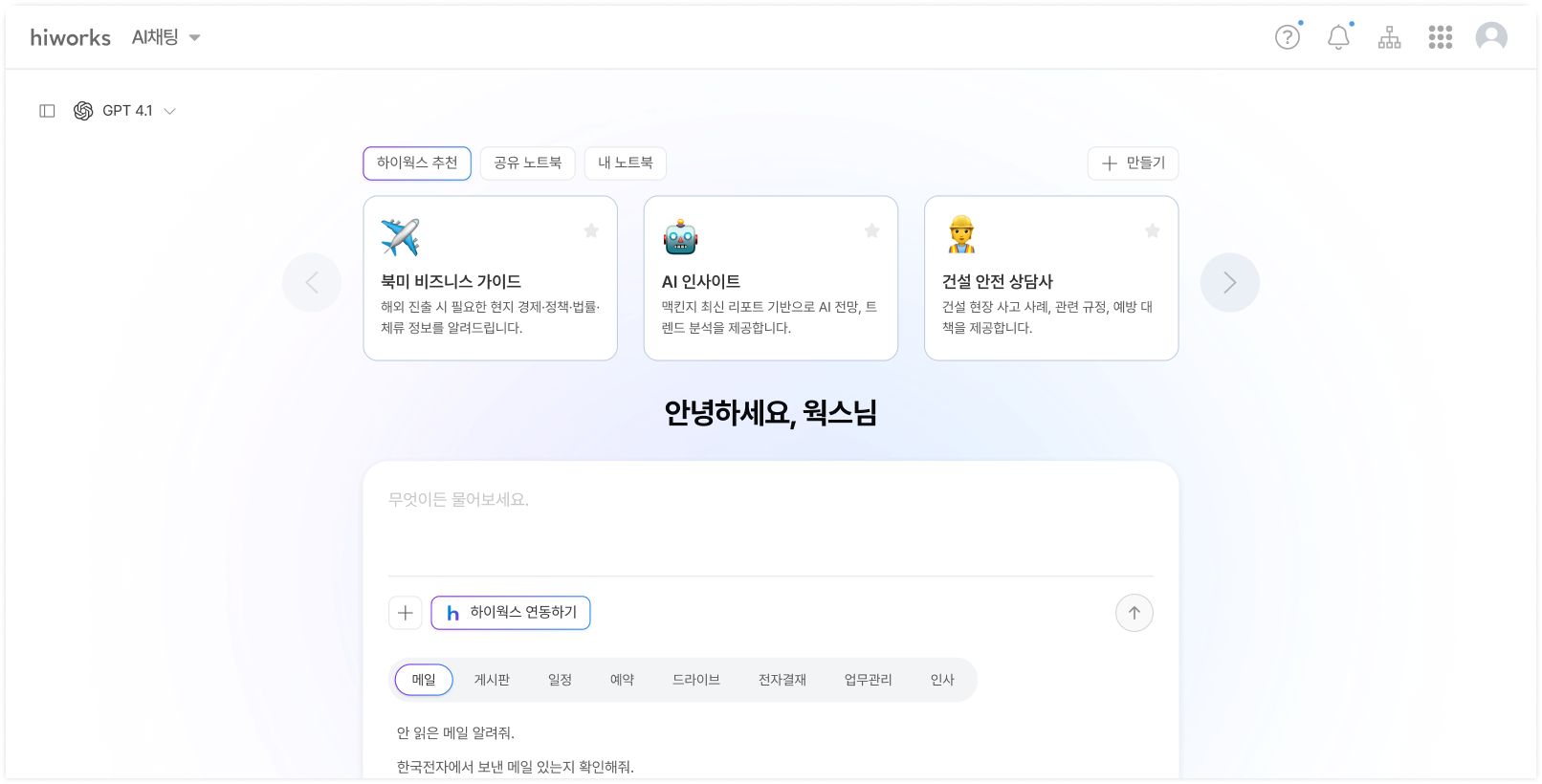
Task: Select the 하이웍스 추천 tab
Action: point(417,163)
